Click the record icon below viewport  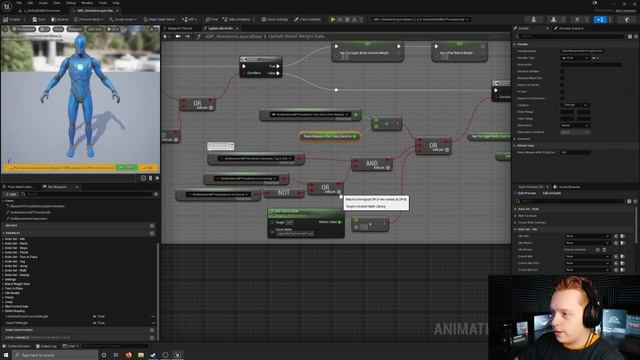tap(143, 178)
